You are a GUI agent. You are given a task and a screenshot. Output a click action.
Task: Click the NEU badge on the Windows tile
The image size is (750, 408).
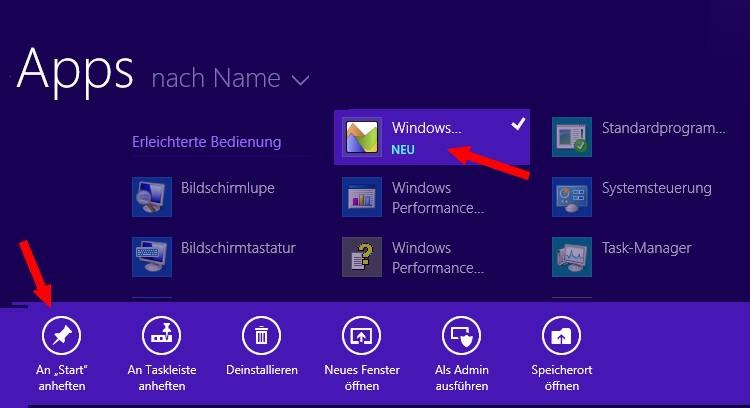(403, 150)
